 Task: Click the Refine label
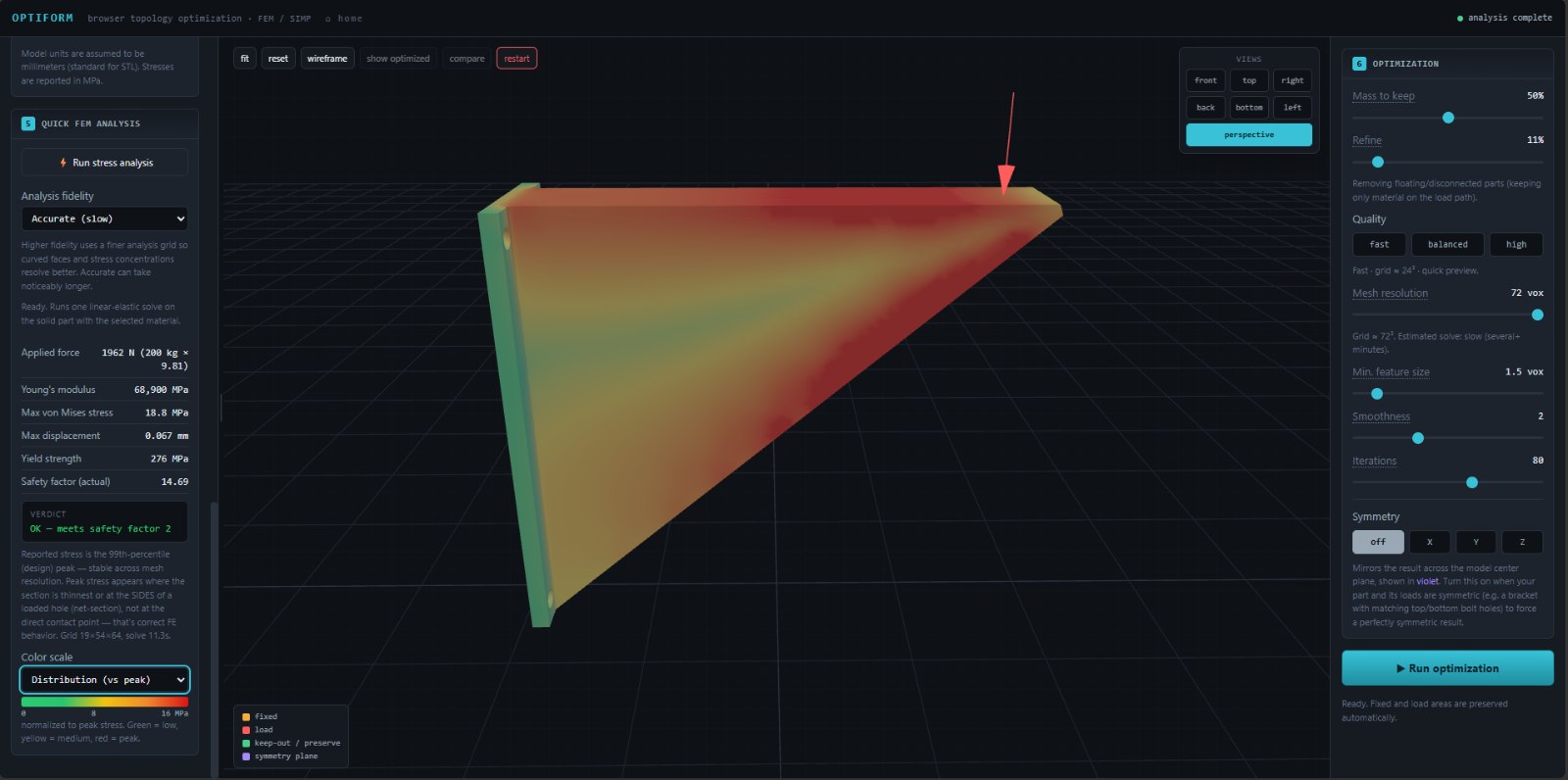coord(1367,140)
